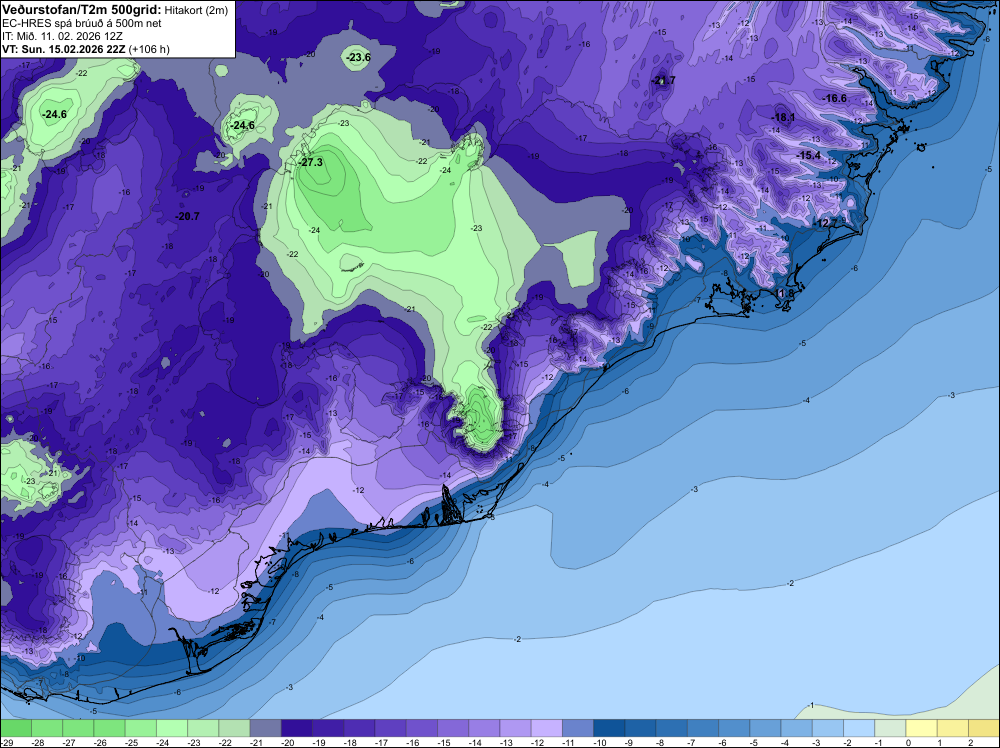The height and width of the screenshot is (748, 1000).
Task: Select the light blue legend swatch labeled -2
Action: [x=859, y=728]
